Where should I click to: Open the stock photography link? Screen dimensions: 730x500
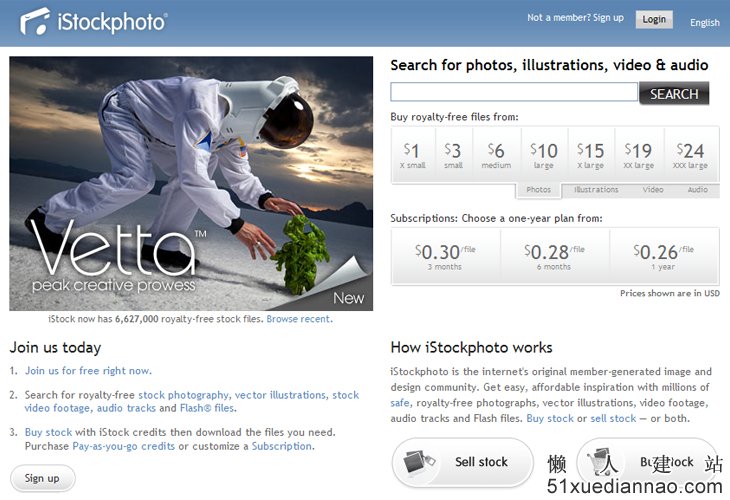pyautogui.click(x=183, y=395)
